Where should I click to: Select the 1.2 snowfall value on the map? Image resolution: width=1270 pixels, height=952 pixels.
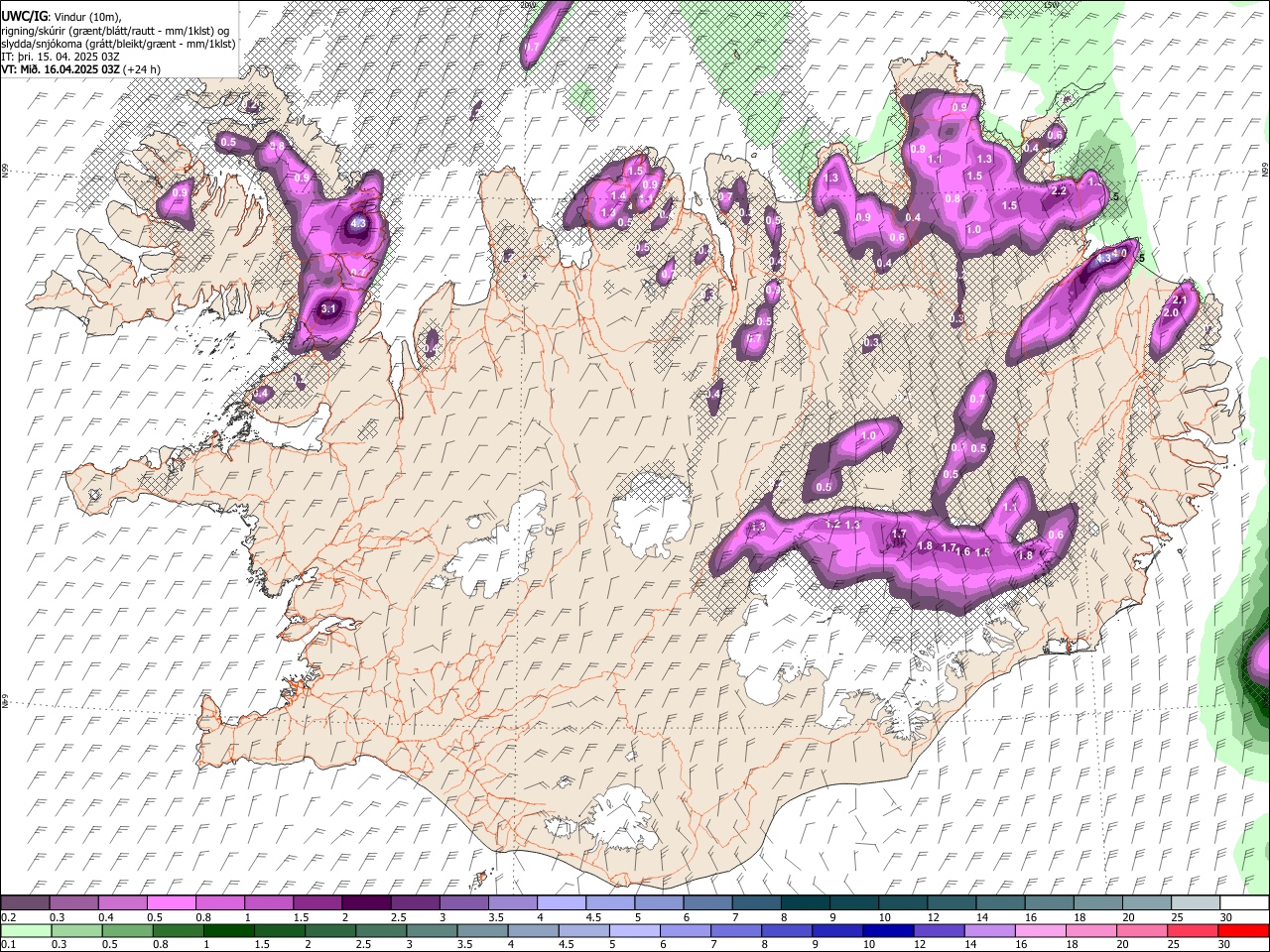832,524
